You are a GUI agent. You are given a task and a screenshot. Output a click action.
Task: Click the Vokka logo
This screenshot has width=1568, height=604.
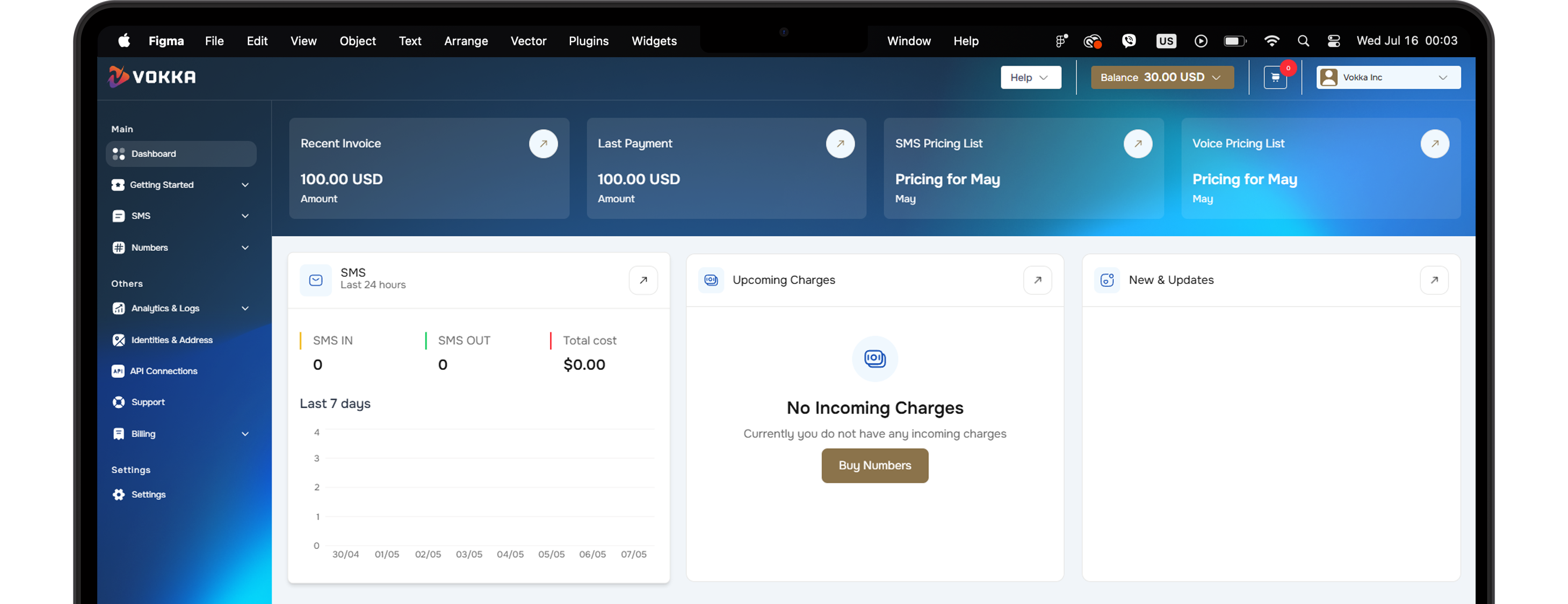pos(152,77)
